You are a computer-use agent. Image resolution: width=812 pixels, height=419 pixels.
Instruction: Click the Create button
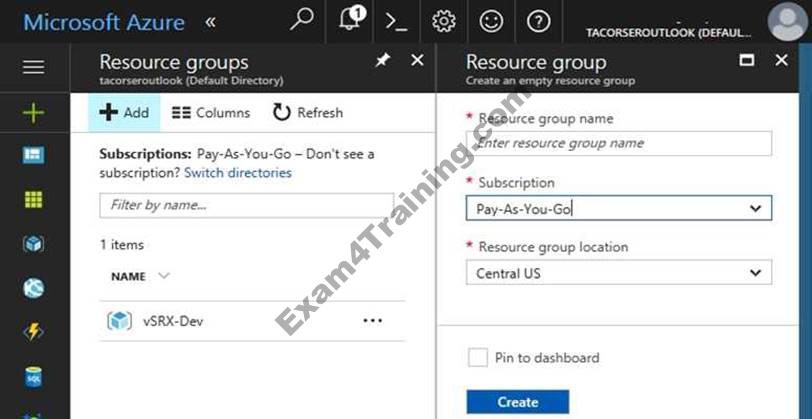[517, 402]
